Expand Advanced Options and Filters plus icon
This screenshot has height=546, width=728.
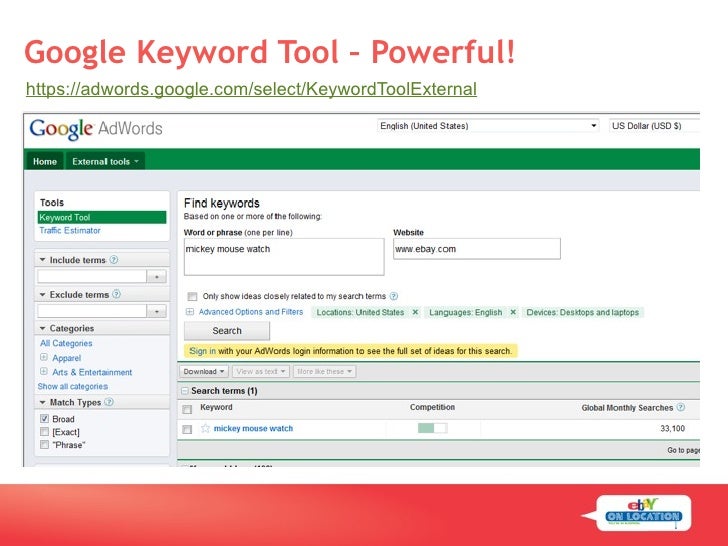(190, 312)
